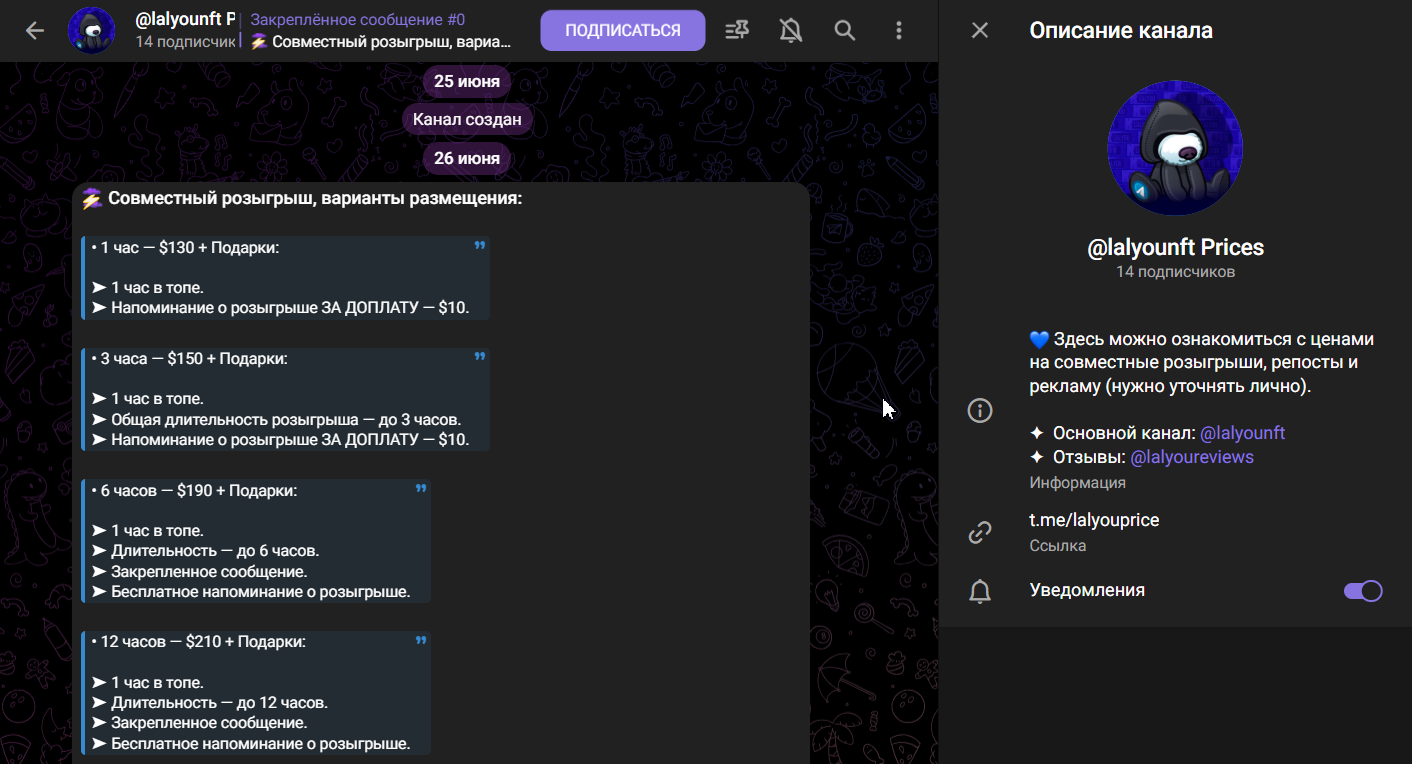Click the 'Канал создан' service message
Screen dimensions: 1412x764
(467, 119)
